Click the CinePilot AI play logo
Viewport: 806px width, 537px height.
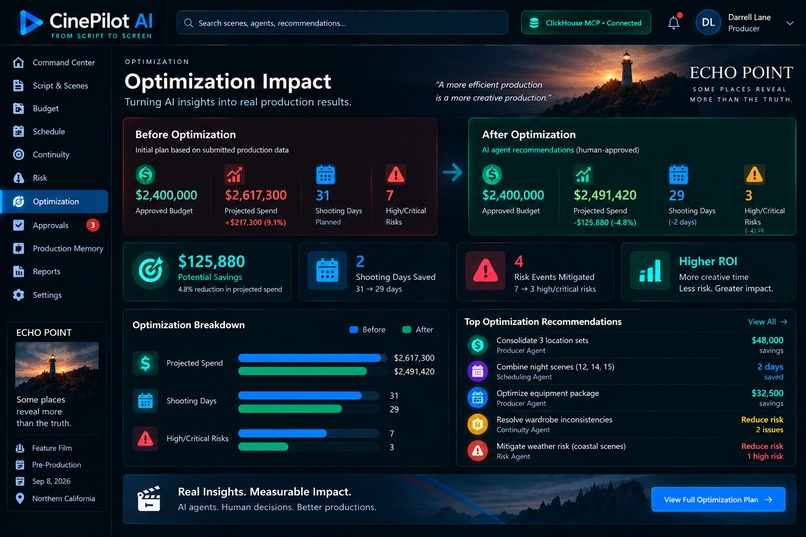pyautogui.click(x=30, y=23)
